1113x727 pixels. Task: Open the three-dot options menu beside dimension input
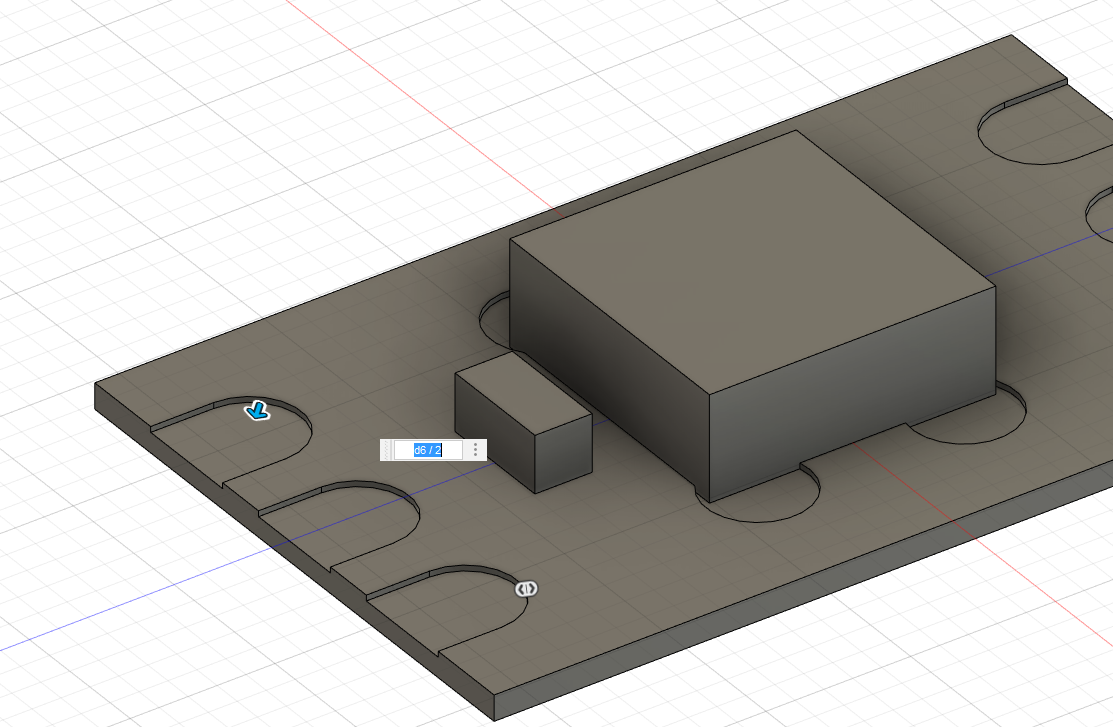click(x=476, y=450)
